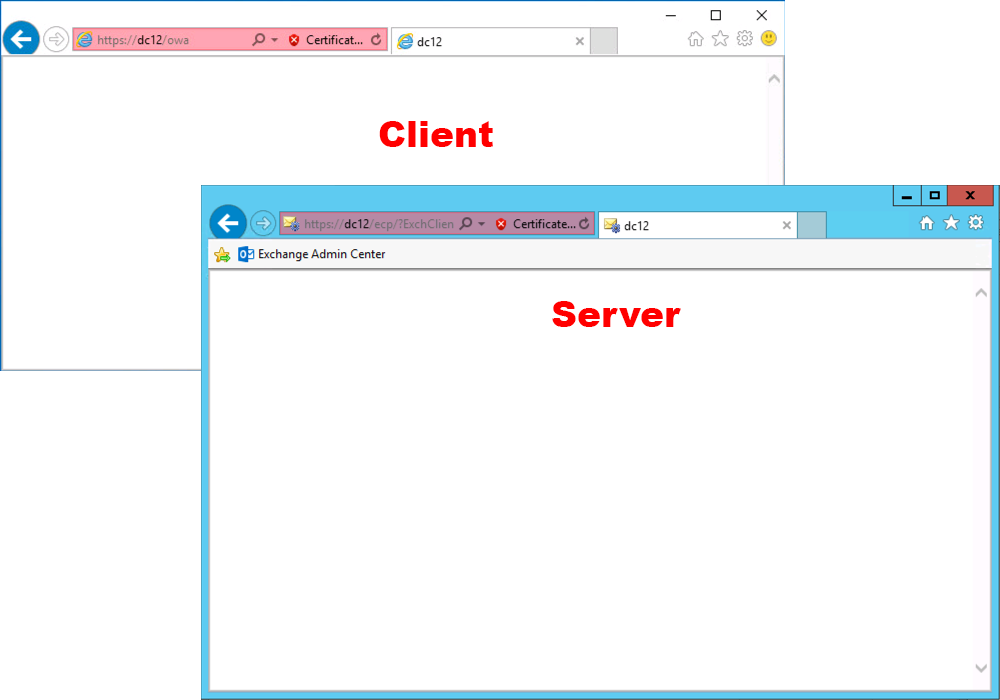Click the Certificate error badge in Server window
Image resolution: width=1000 pixels, height=700 pixels.
pyautogui.click(x=534, y=224)
